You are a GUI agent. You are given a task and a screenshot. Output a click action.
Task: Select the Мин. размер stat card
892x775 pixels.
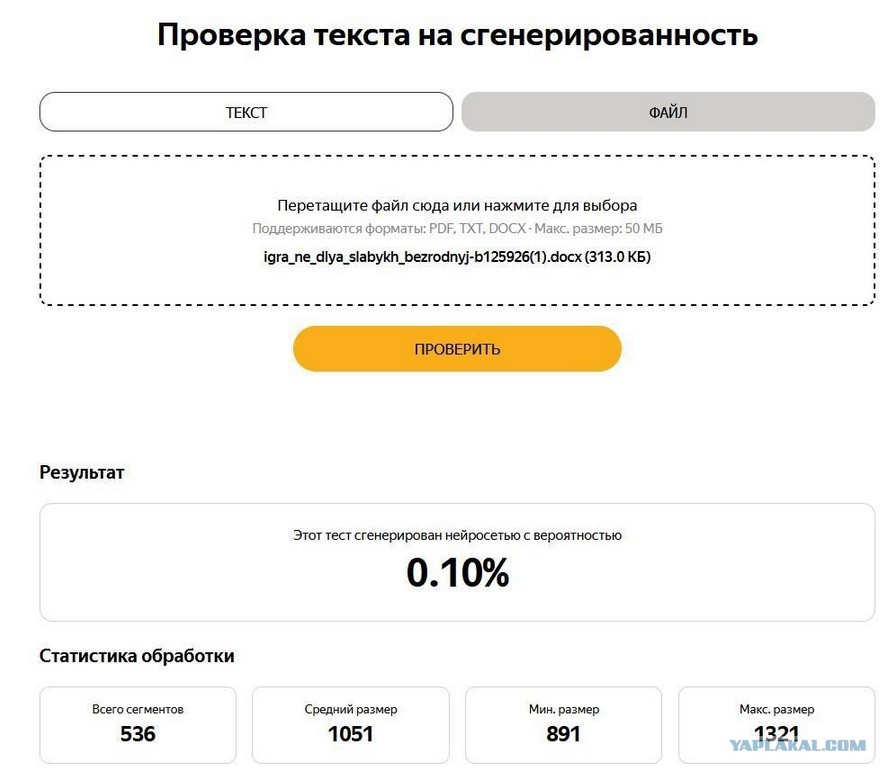click(x=563, y=725)
